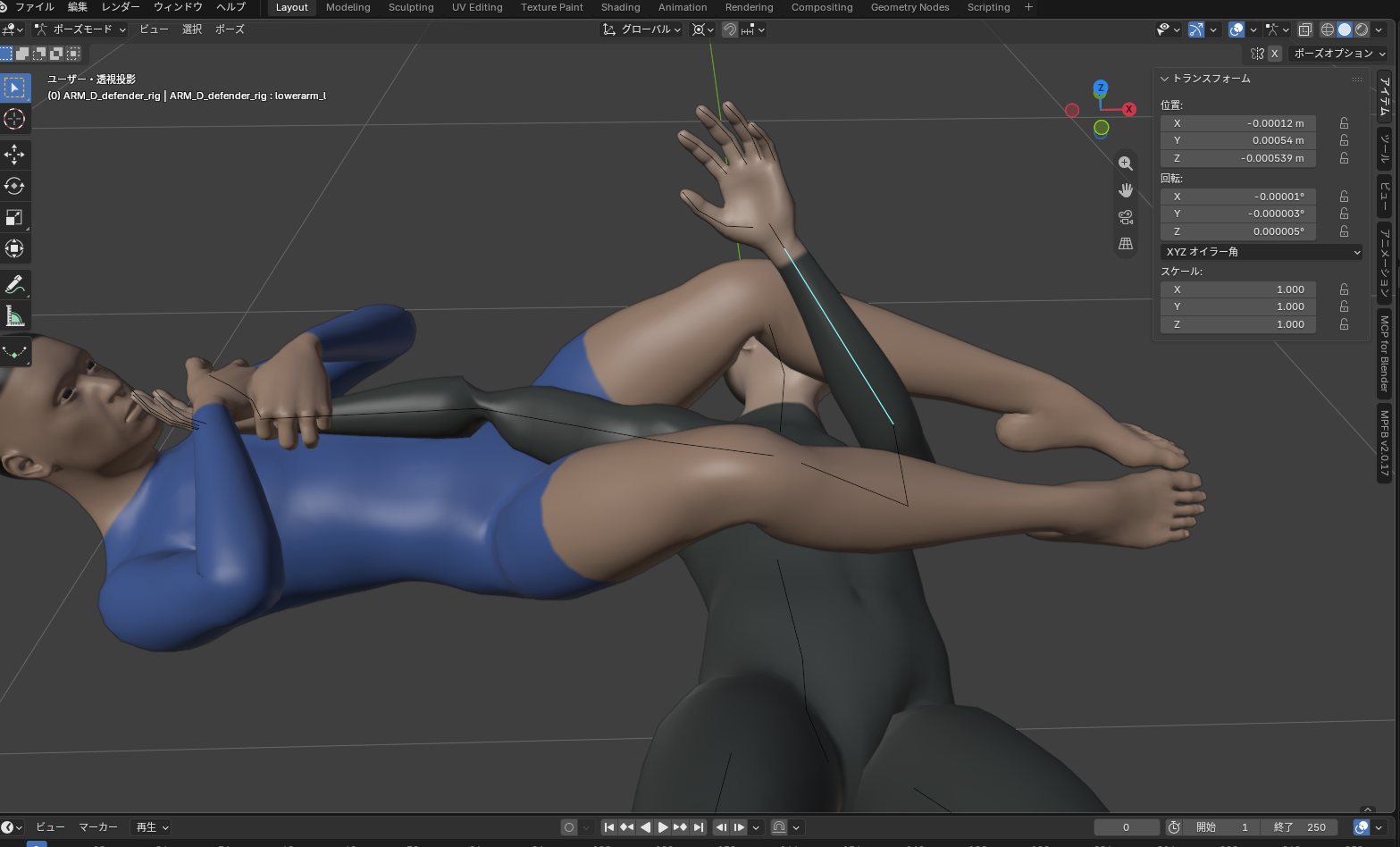1400x847 pixels.
Task: Select the 3D Cursor tool
Action: pos(14,119)
